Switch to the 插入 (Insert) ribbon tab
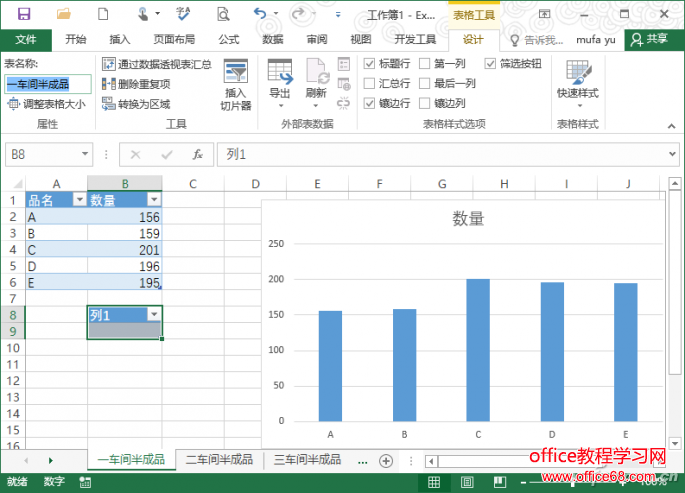This screenshot has width=685, height=493. (120, 39)
